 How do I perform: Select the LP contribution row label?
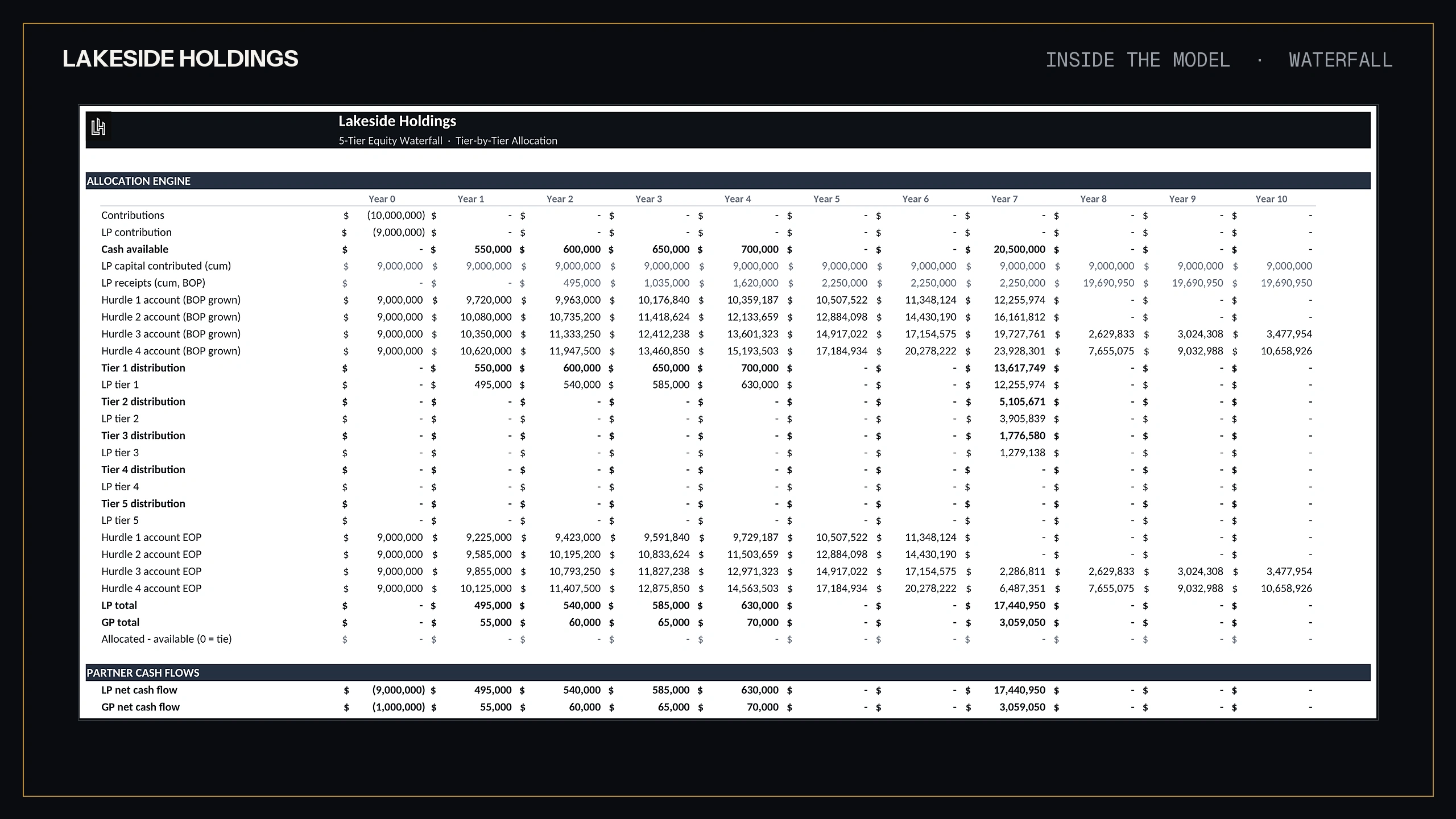tap(136, 233)
